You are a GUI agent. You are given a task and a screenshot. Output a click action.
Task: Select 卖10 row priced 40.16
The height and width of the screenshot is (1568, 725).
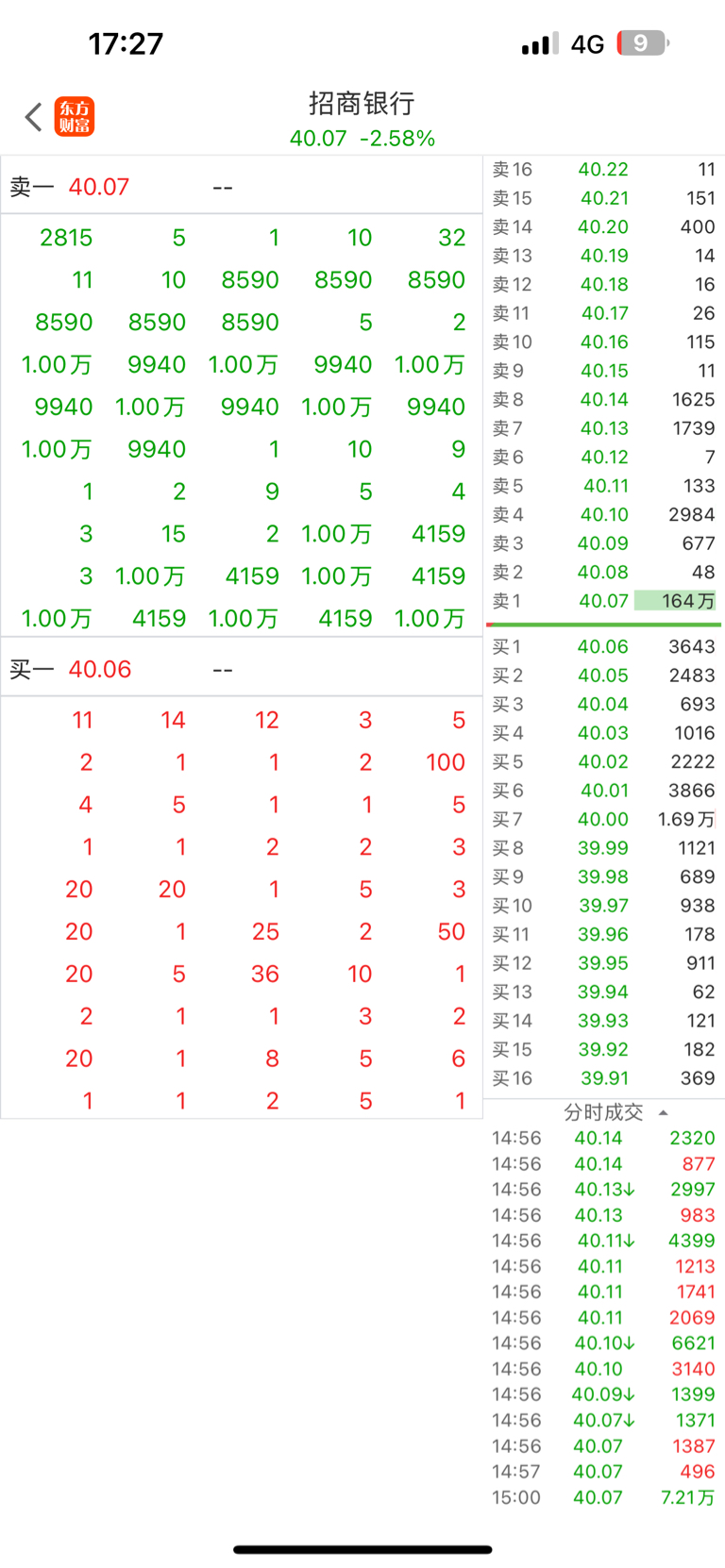604,342
